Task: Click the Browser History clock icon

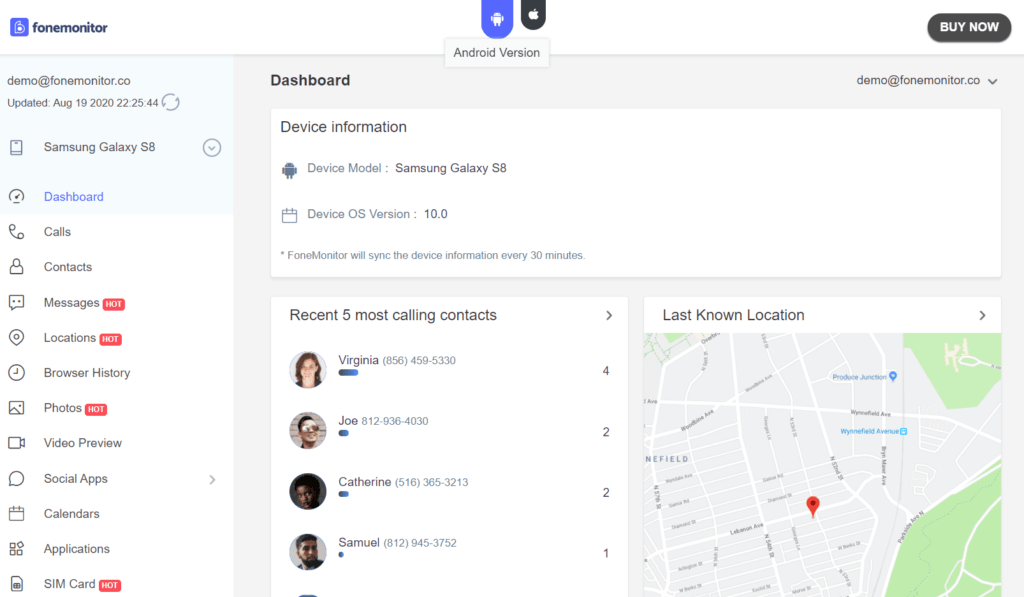Action: [x=16, y=372]
